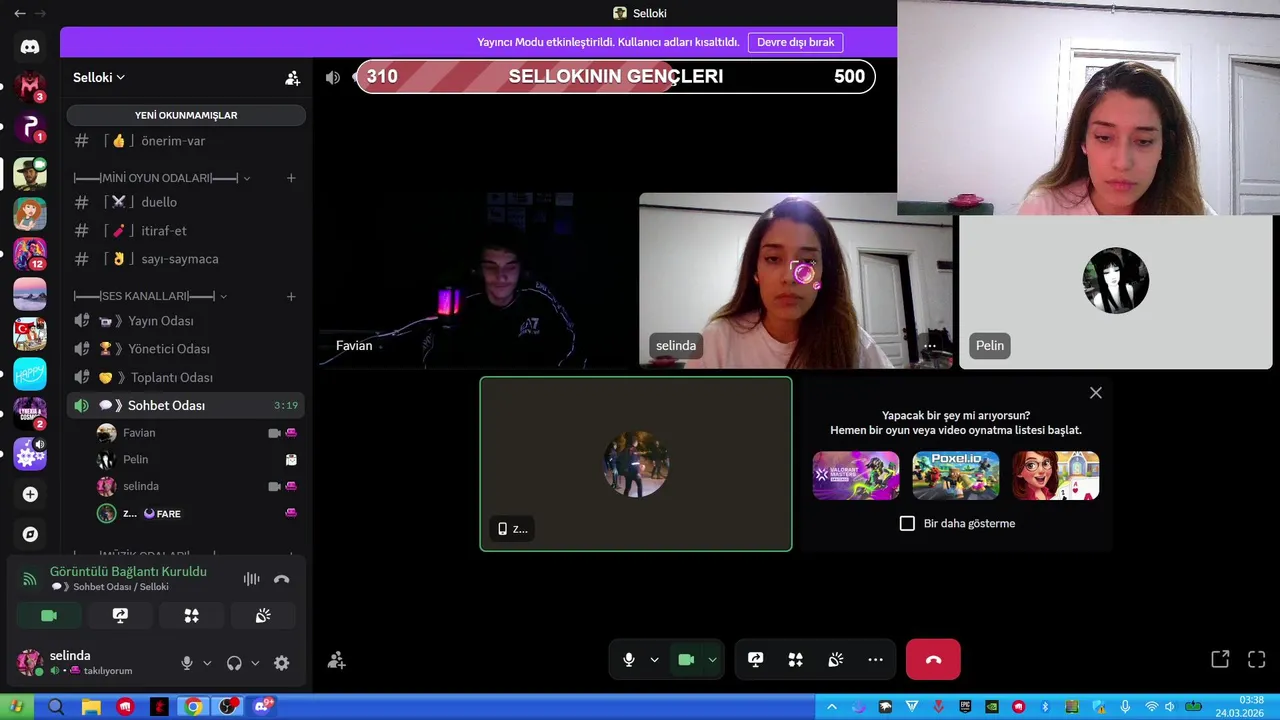Launch activities from the call control bar
The width and height of the screenshot is (1280, 720).
pyautogui.click(x=795, y=660)
